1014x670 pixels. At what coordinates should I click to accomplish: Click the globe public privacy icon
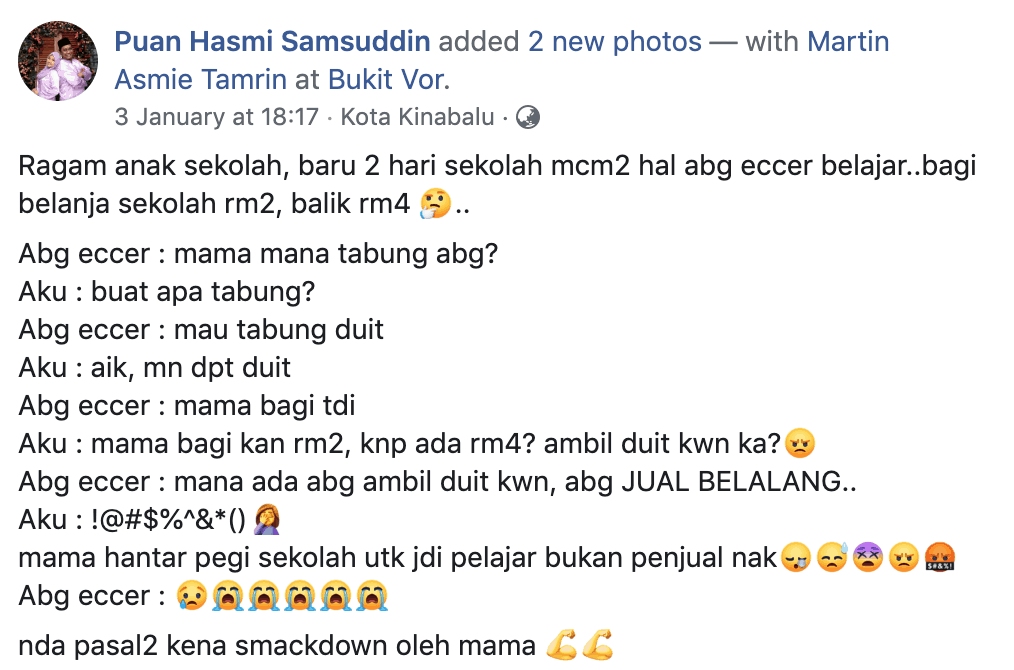(528, 117)
